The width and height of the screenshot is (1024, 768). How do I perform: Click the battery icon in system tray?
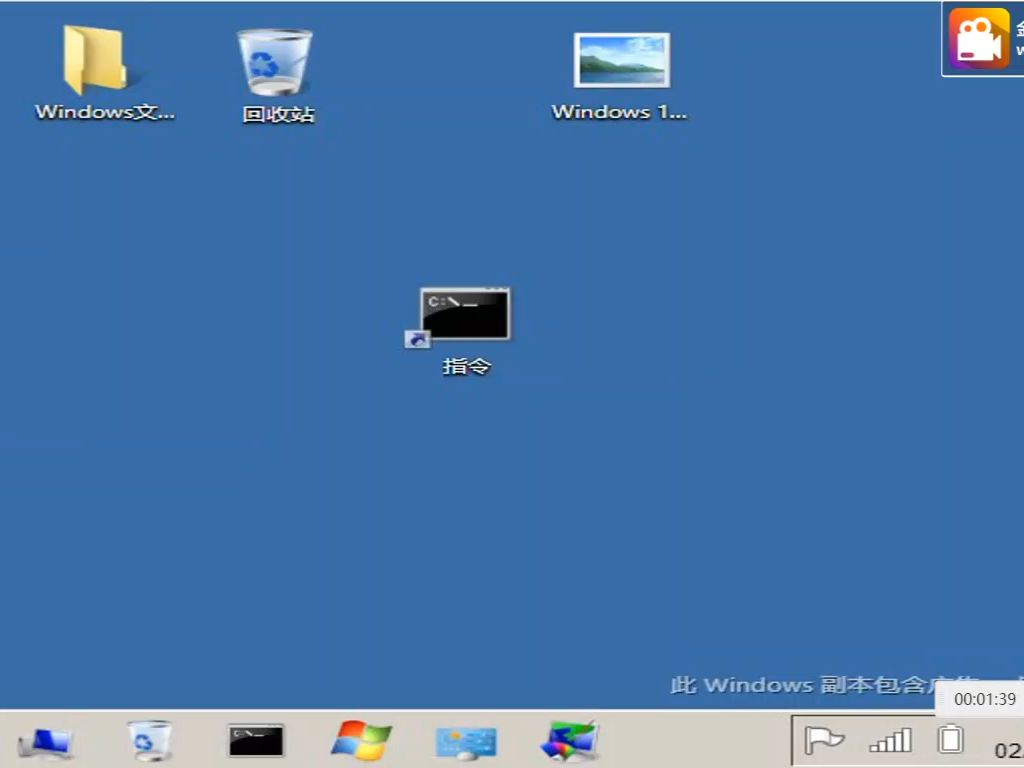click(x=951, y=739)
